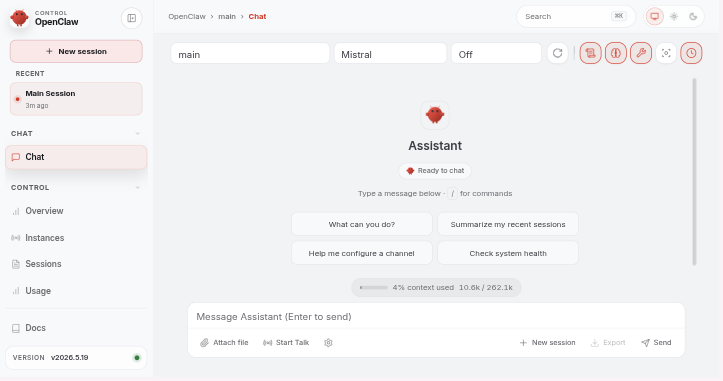Screen dimensions: 723x381
Task: Open the gear settings icon below message box
Action: (328, 343)
